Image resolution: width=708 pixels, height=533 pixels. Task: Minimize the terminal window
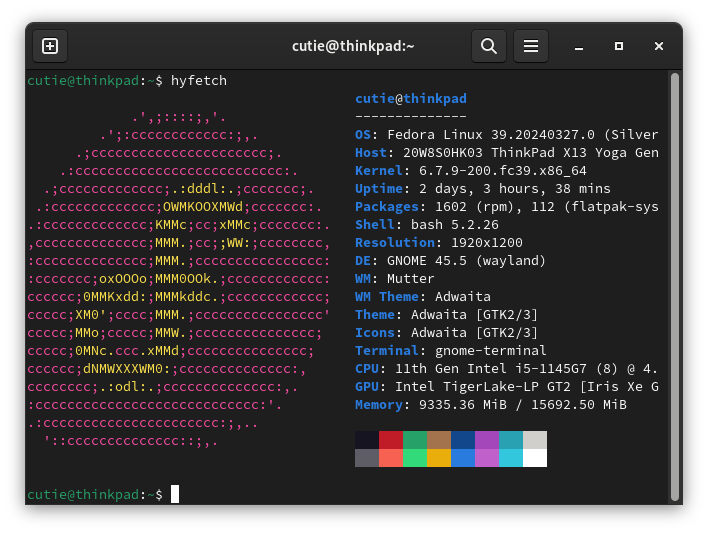point(579,46)
